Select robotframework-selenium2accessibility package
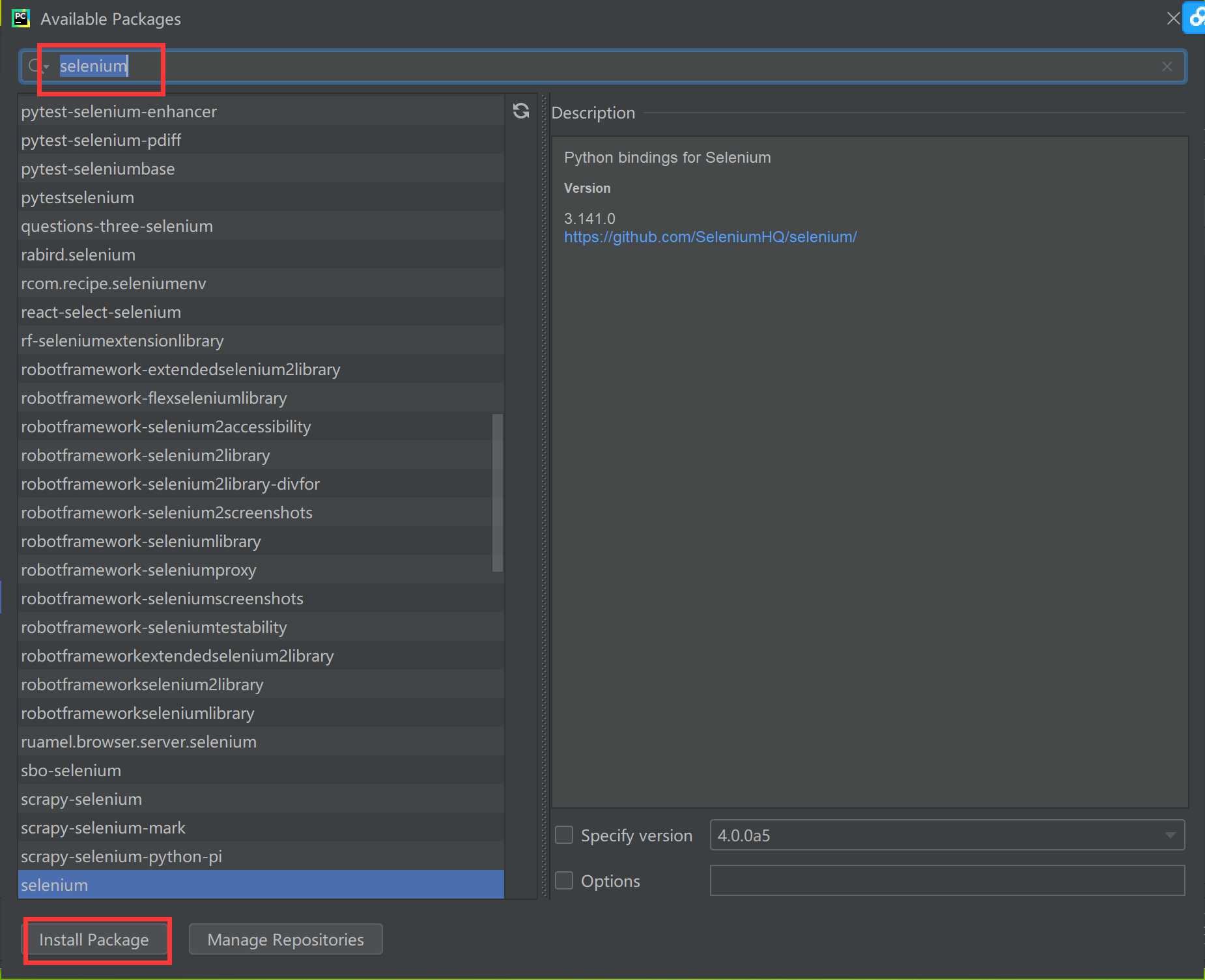This screenshot has width=1205, height=980. pyautogui.click(x=261, y=427)
